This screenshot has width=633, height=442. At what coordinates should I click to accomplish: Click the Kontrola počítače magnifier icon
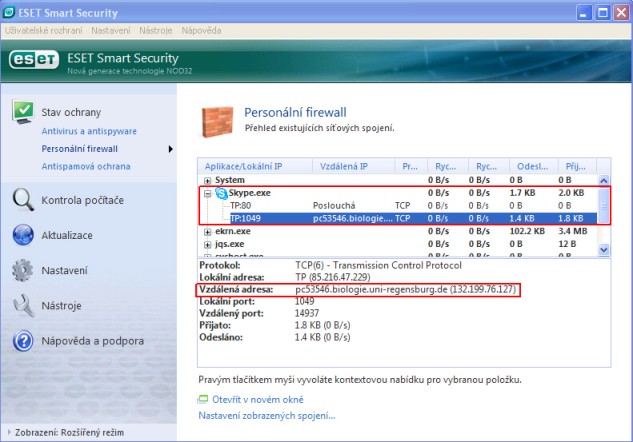[x=23, y=200]
